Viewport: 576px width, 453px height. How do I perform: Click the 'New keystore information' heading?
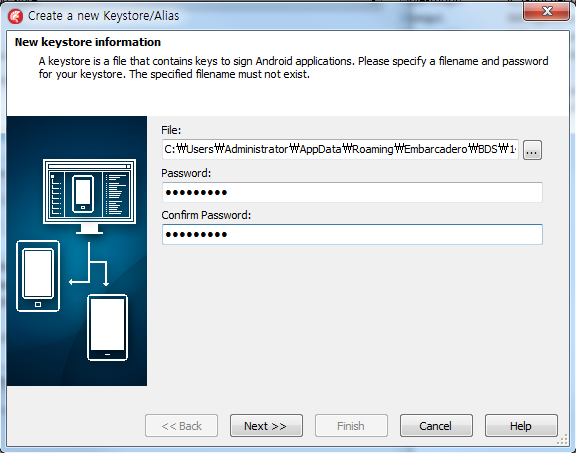click(88, 42)
